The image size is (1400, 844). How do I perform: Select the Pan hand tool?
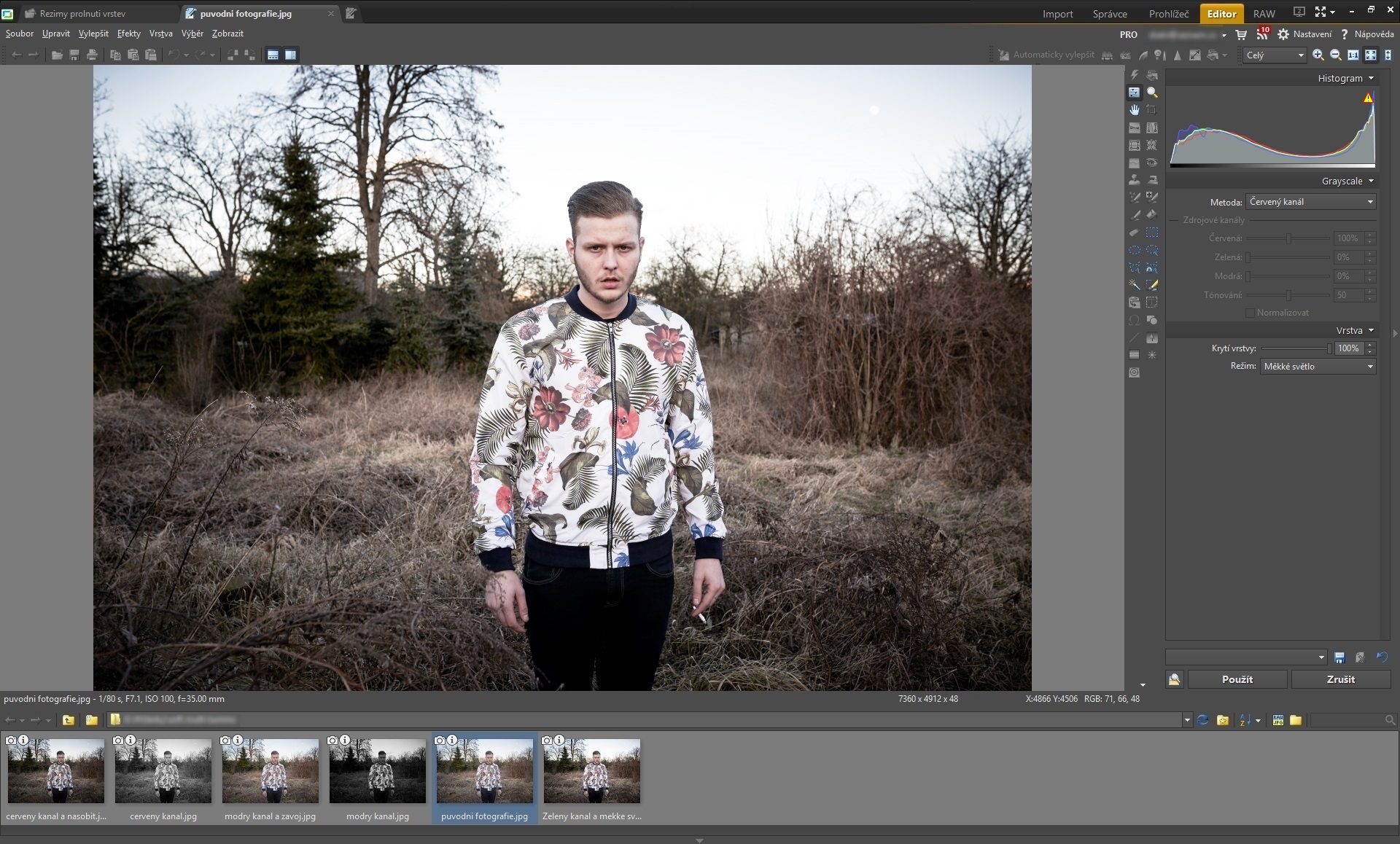click(1135, 110)
